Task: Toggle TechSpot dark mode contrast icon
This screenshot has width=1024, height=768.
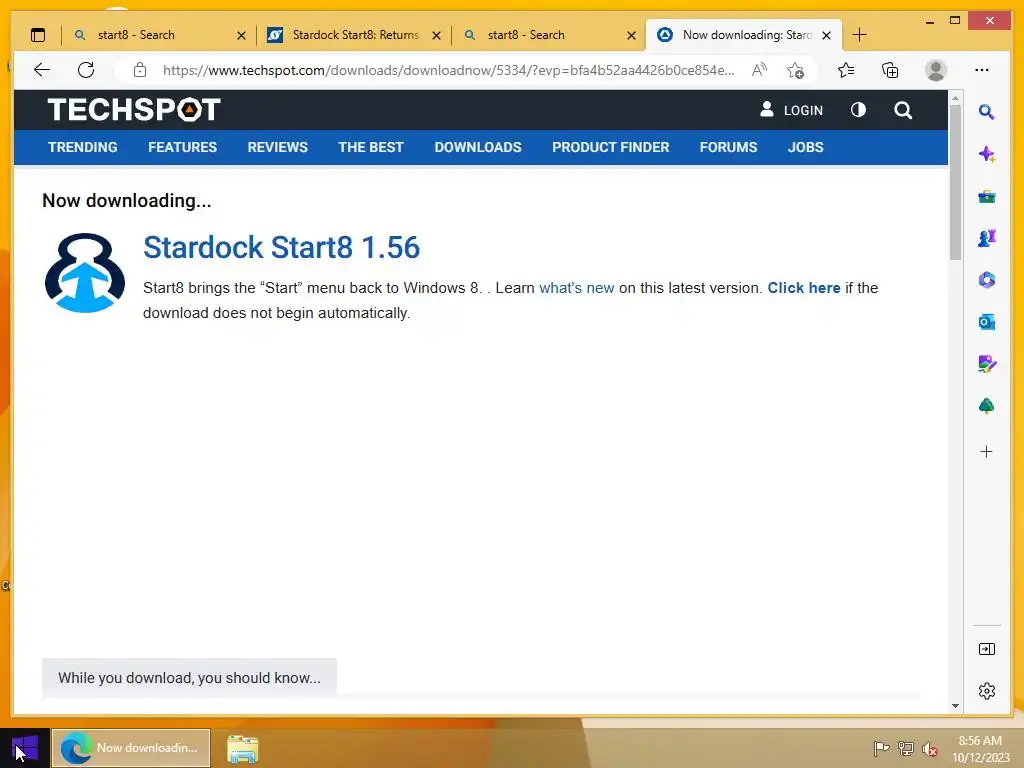Action: click(x=858, y=110)
